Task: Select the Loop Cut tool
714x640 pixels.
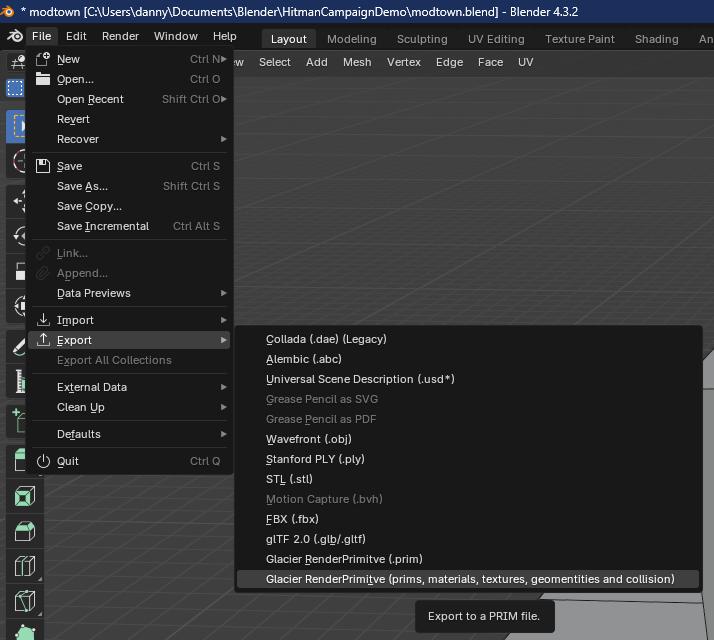Action: click(x=25, y=566)
